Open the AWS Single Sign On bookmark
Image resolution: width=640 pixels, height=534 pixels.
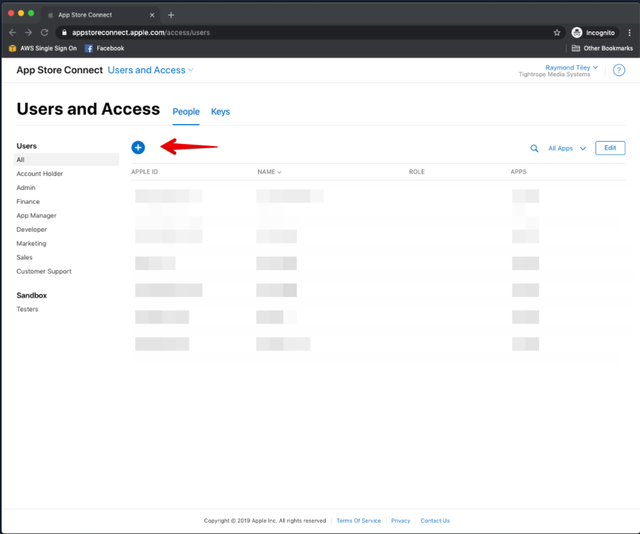click(x=43, y=48)
